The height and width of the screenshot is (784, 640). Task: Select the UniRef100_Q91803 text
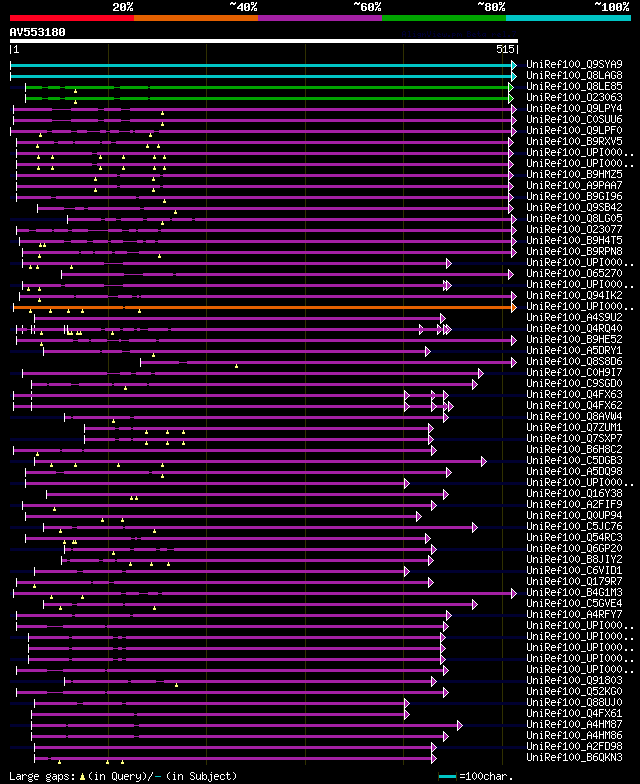coord(574,680)
